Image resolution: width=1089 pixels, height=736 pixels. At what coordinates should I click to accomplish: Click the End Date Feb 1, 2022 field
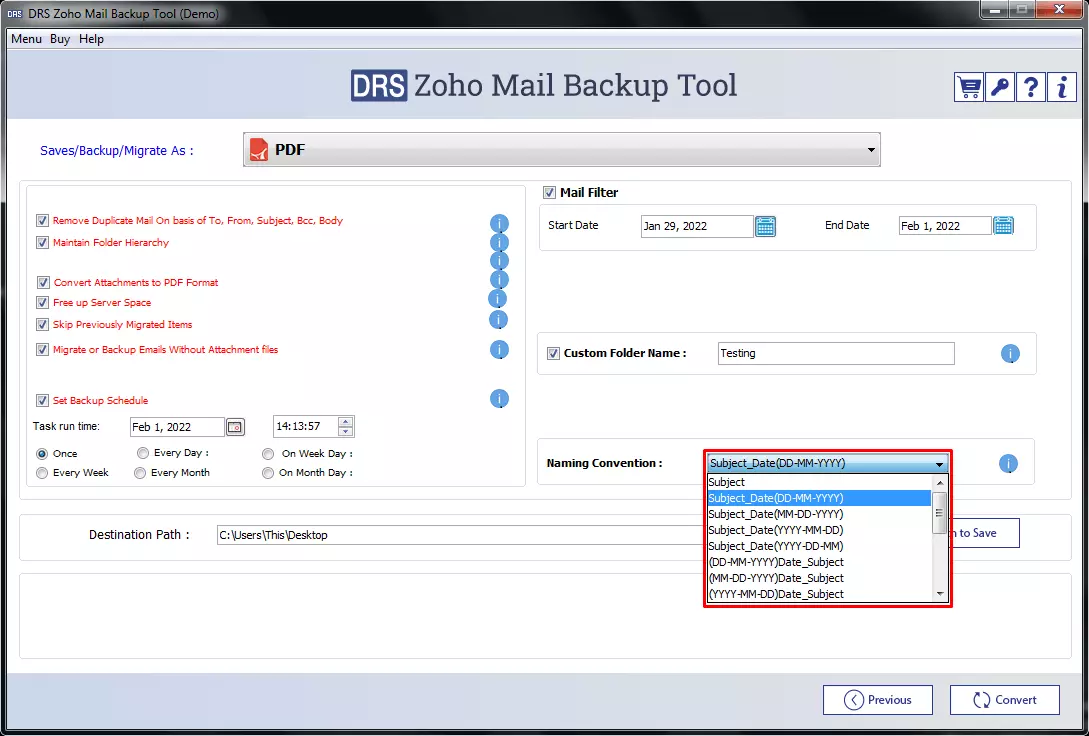[x=945, y=226]
